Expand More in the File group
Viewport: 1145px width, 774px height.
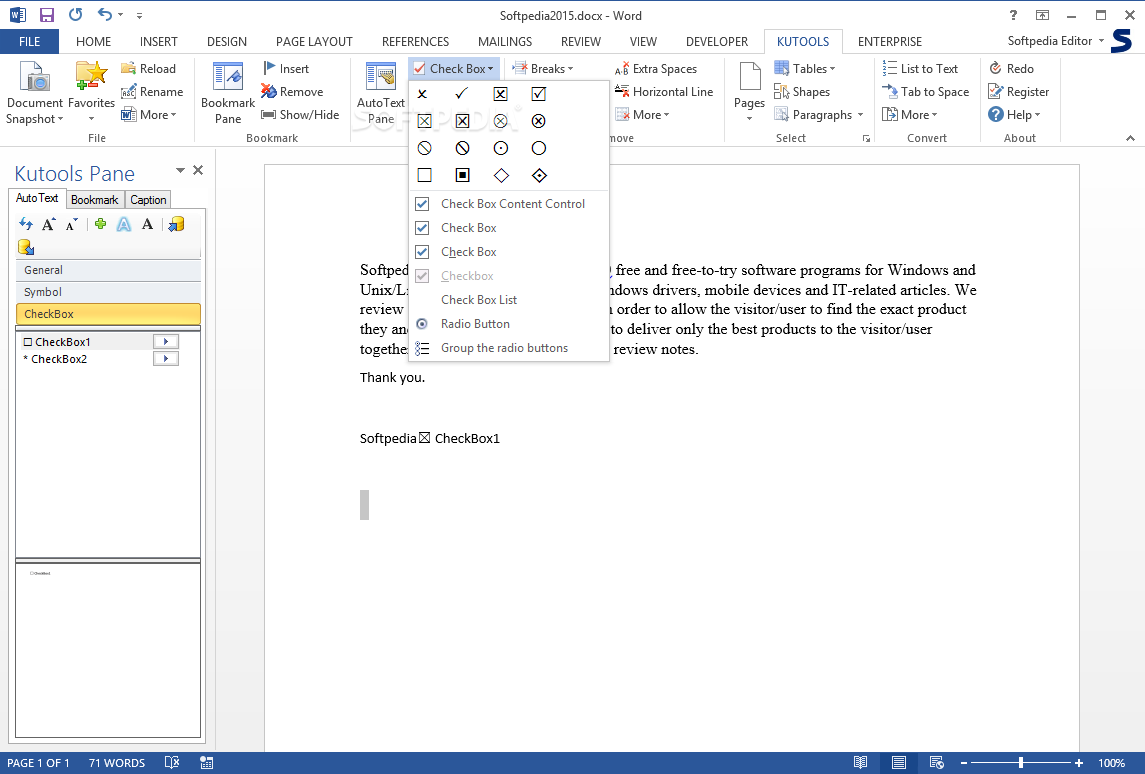tap(149, 115)
